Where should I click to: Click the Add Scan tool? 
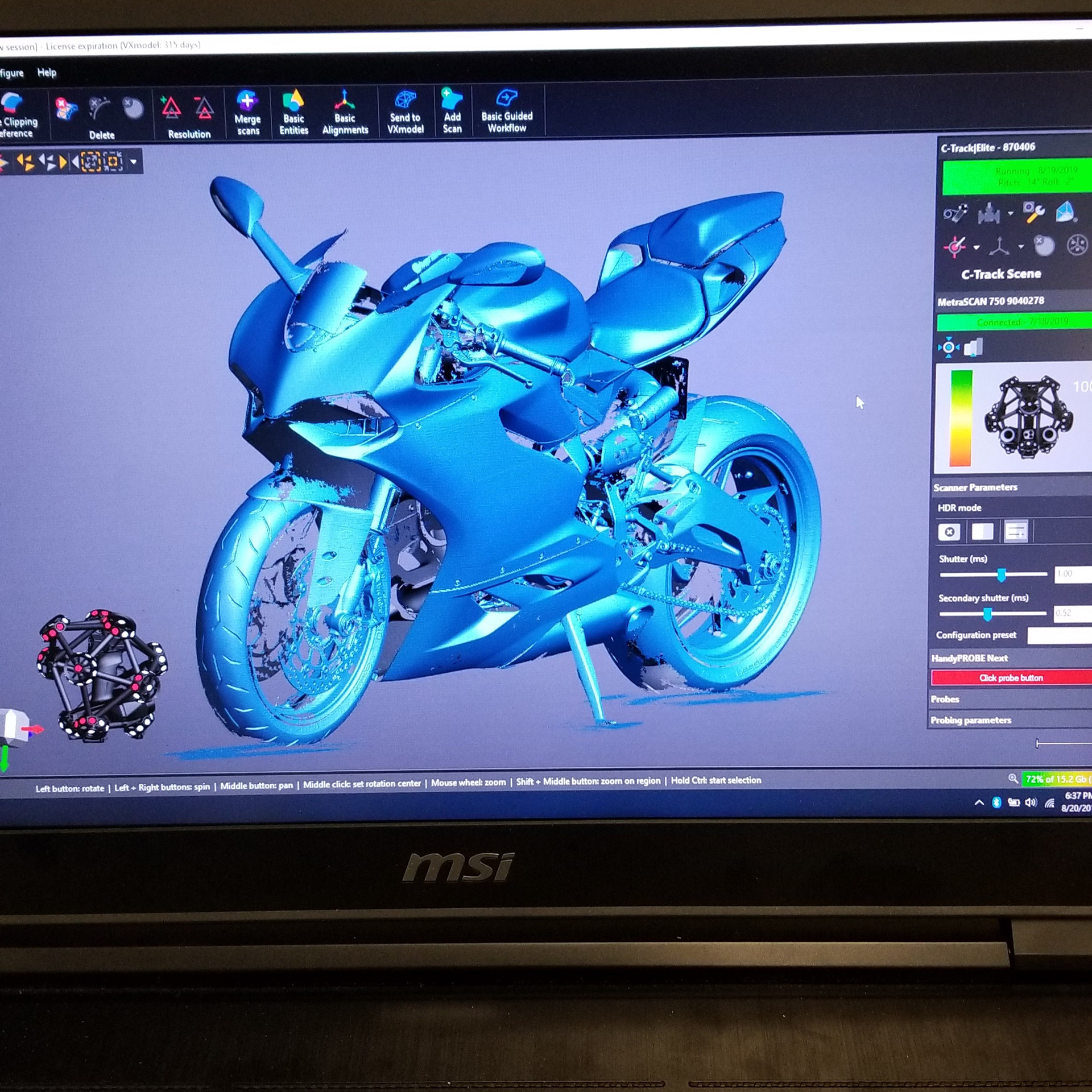tap(452, 111)
